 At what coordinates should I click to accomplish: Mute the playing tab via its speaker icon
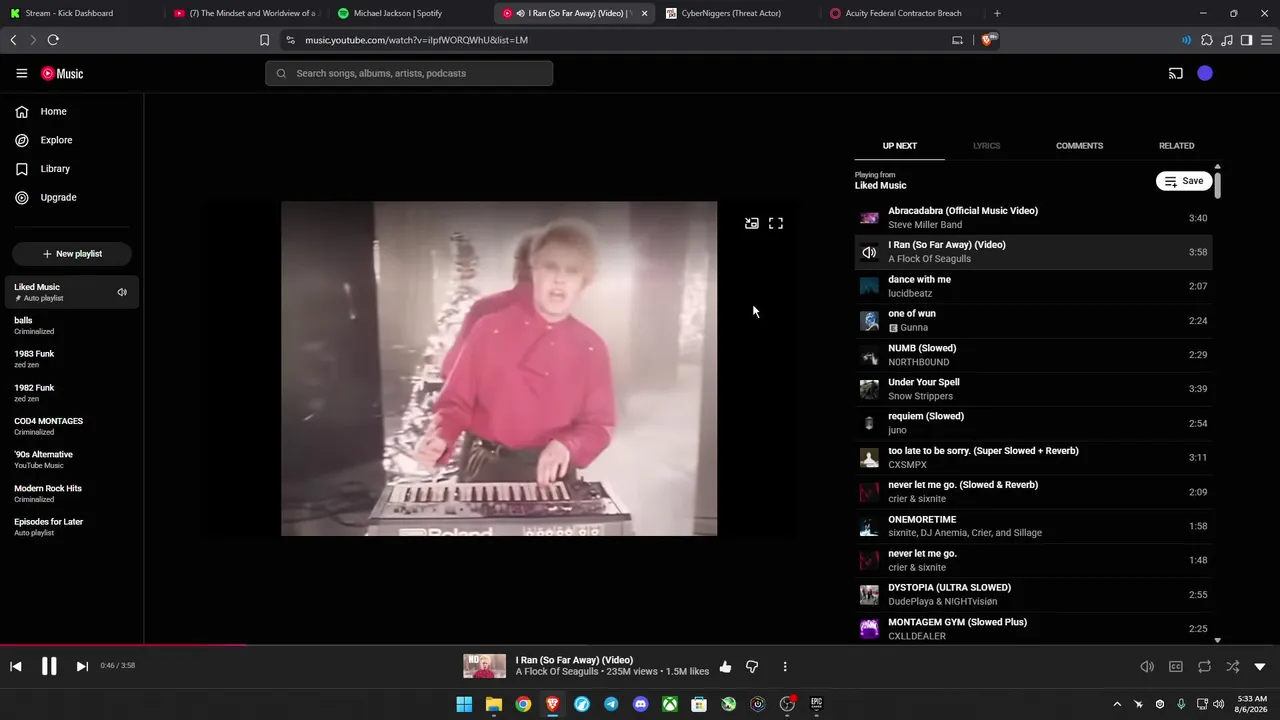pos(520,13)
